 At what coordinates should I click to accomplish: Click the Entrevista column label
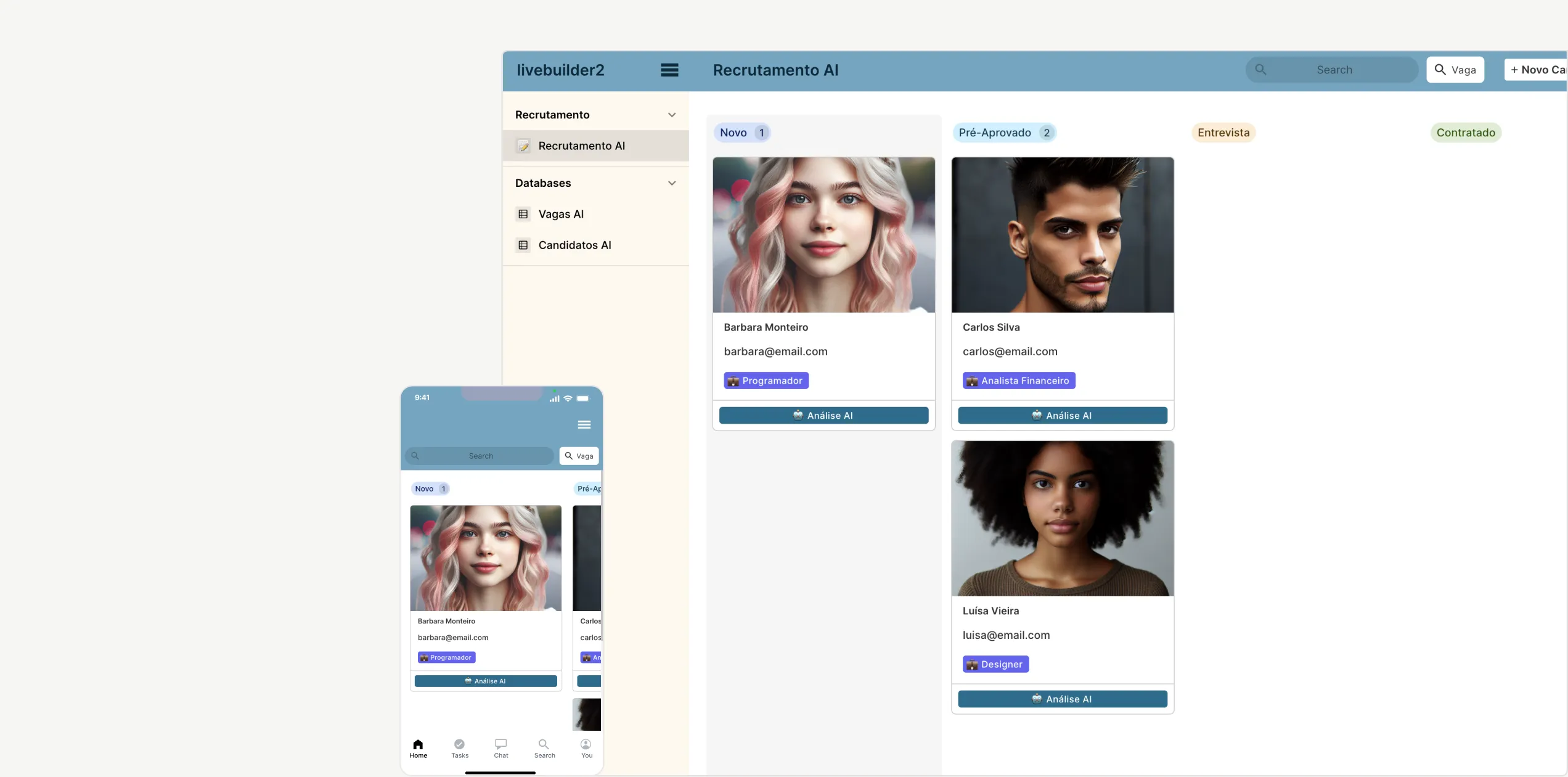tap(1223, 133)
